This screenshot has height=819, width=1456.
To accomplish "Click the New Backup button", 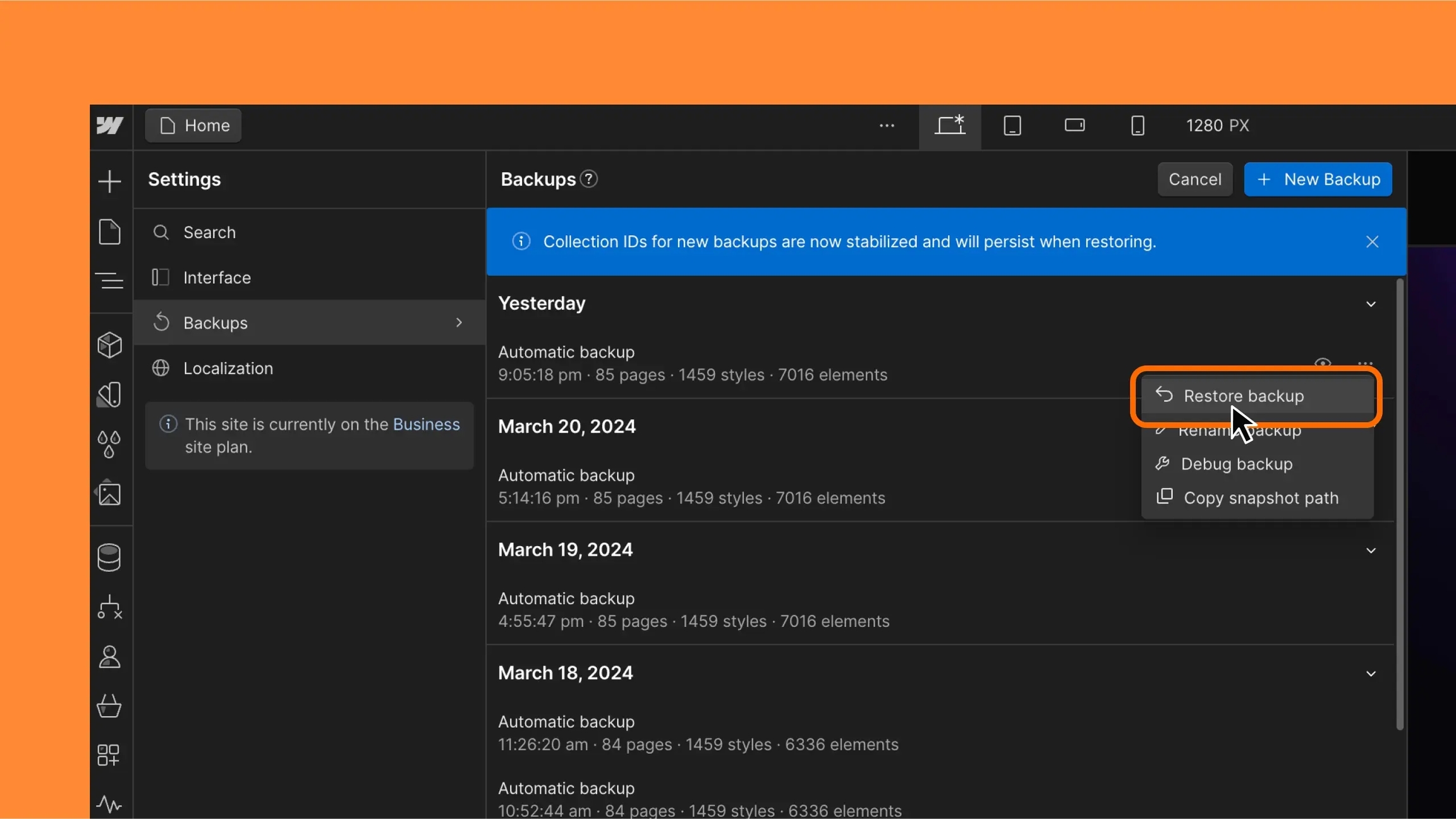I will pos(1318,179).
